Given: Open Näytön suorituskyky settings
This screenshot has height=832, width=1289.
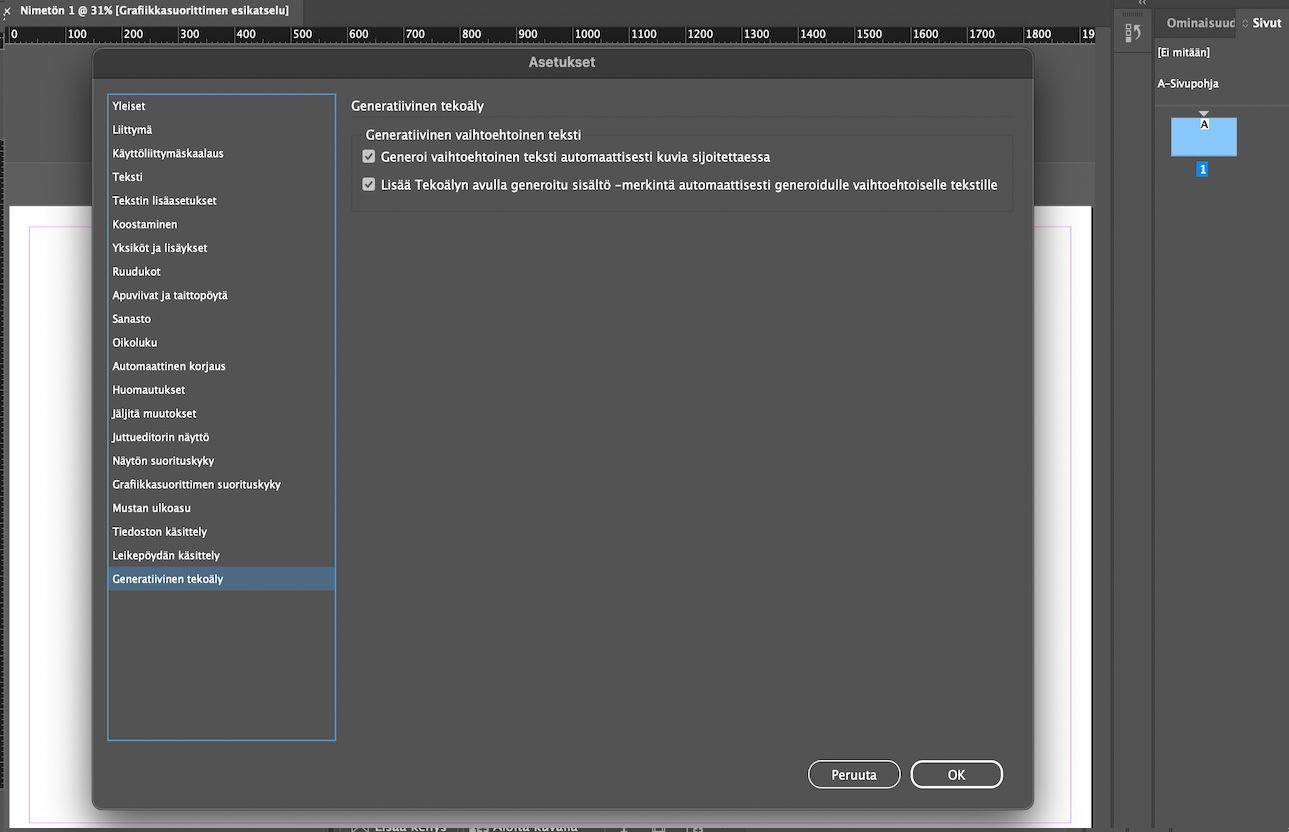Looking at the screenshot, I should [x=221, y=461].
